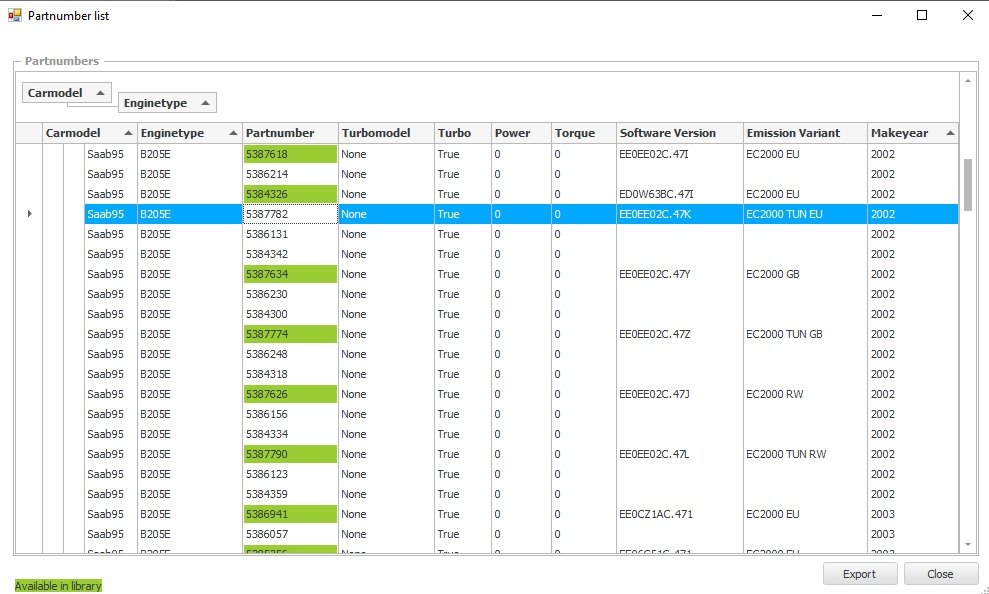Image resolution: width=989 pixels, height=594 pixels.
Task: Click software version EE0EE02C.47K cell
Action: coord(679,214)
